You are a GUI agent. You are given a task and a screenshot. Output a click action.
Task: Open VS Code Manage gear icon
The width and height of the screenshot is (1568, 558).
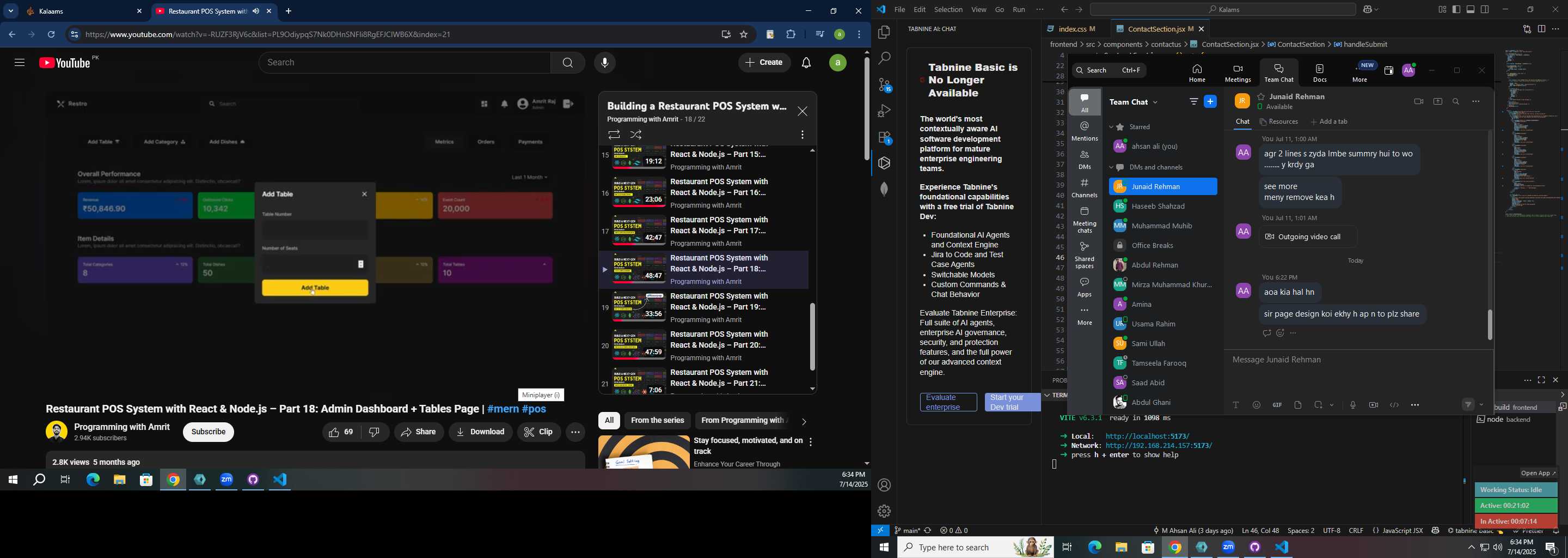884,511
